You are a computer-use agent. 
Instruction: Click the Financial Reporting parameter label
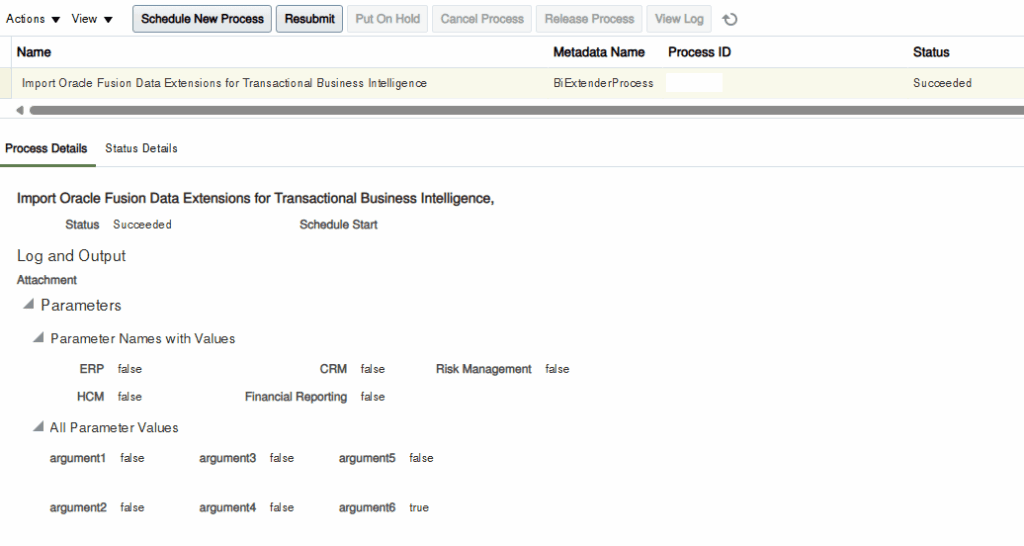coord(296,396)
